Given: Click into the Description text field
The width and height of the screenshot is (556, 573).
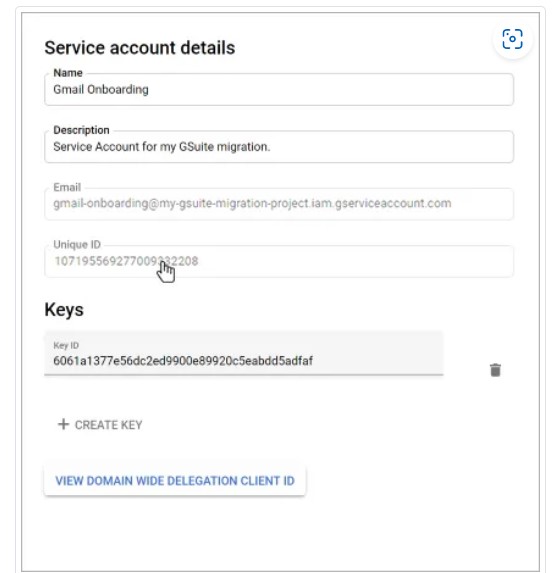Looking at the screenshot, I should point(279,147).
